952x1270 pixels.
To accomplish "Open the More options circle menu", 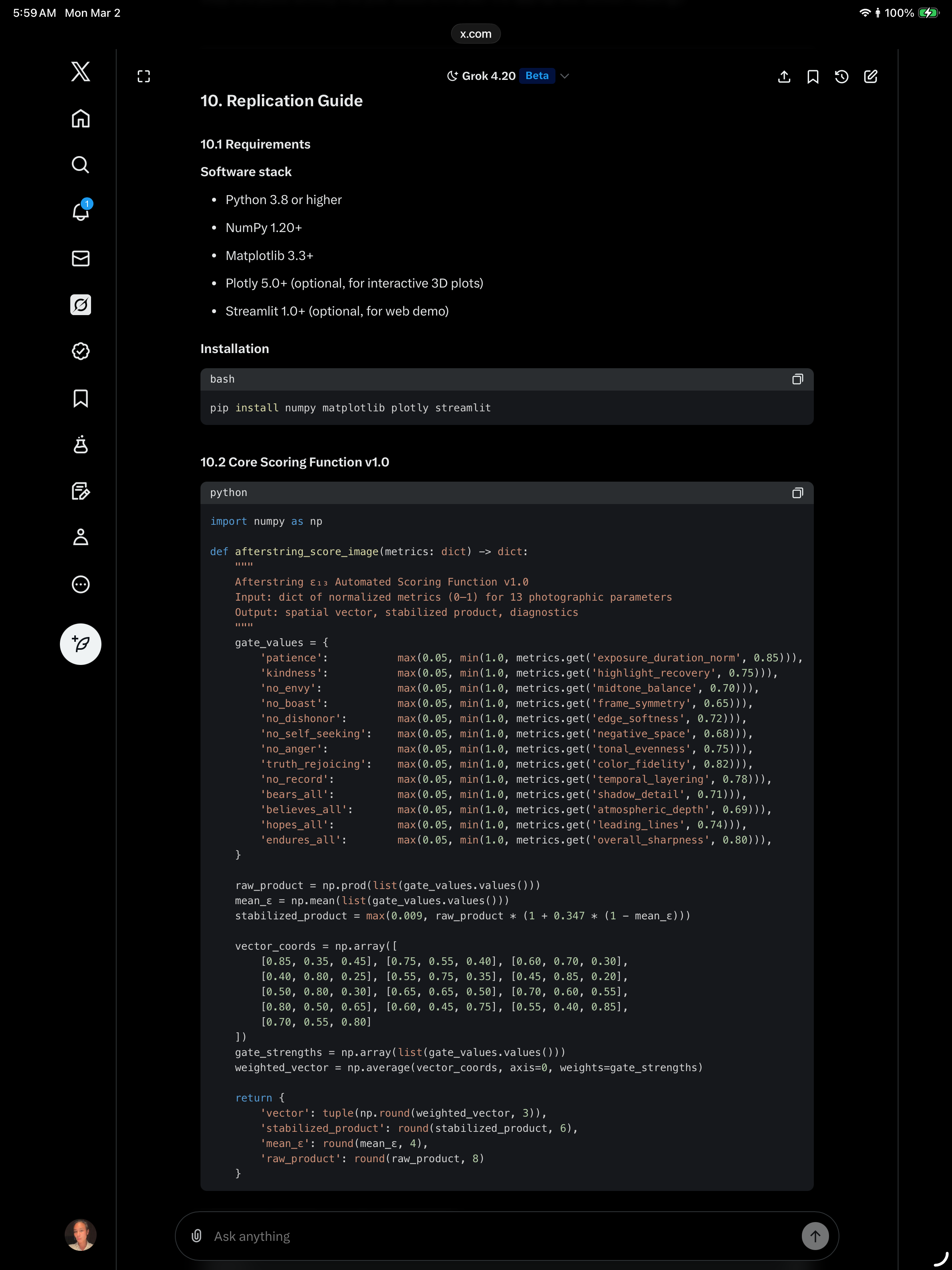I will coord(80,584).
